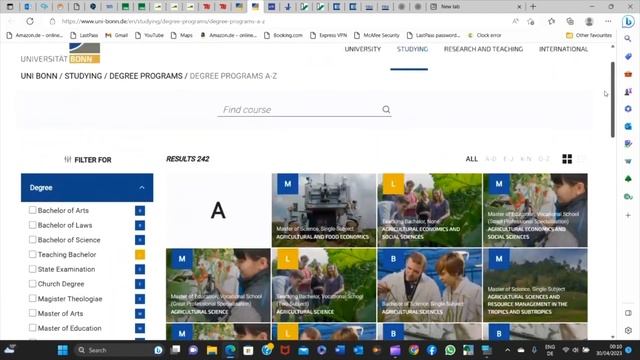The width and height of the screenshot is (640, 360).
Task: Open Agricultural Sciences bachelor card
Action: 429,285
